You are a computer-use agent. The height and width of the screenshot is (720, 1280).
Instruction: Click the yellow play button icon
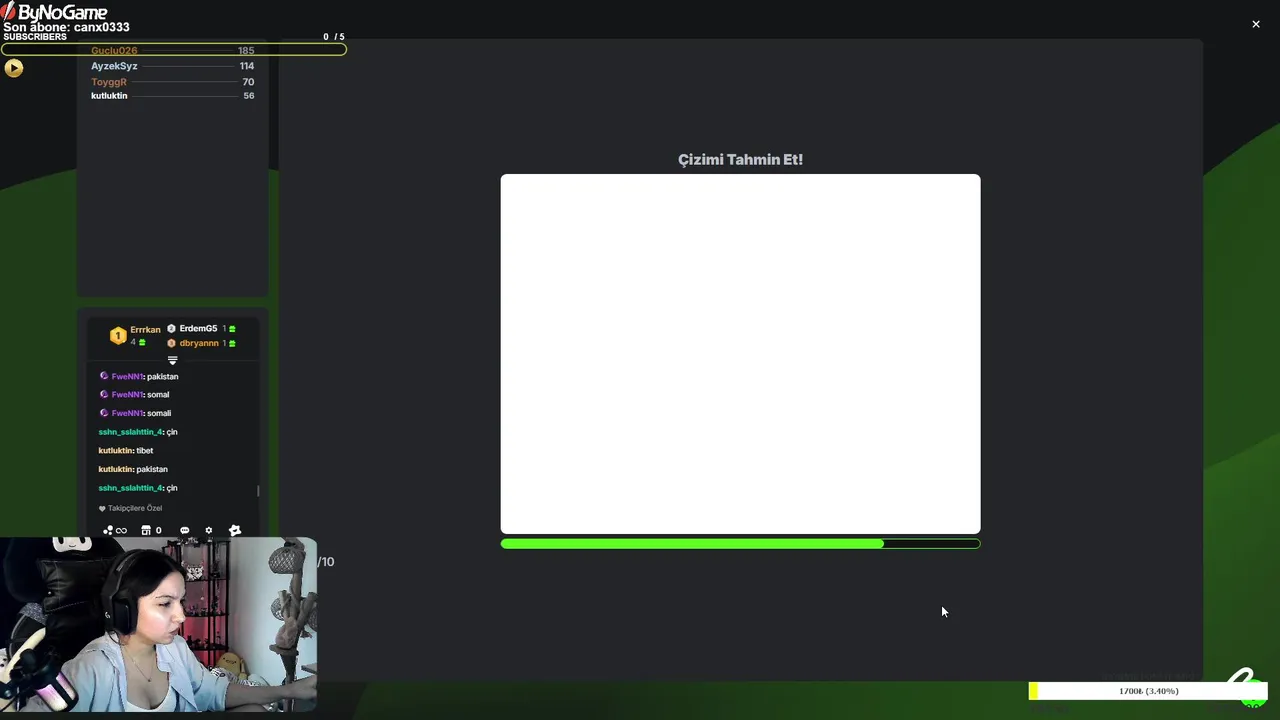[13, 68]
